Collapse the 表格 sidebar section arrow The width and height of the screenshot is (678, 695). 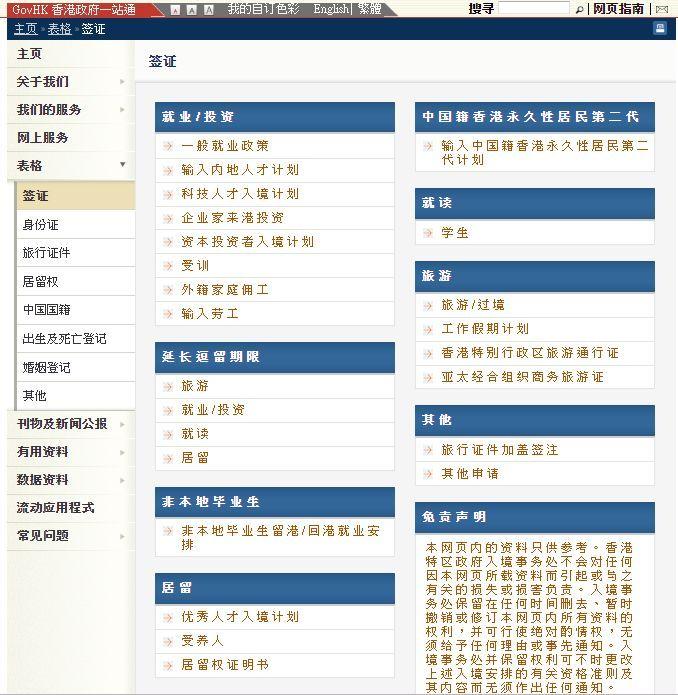tap(123, 164)
